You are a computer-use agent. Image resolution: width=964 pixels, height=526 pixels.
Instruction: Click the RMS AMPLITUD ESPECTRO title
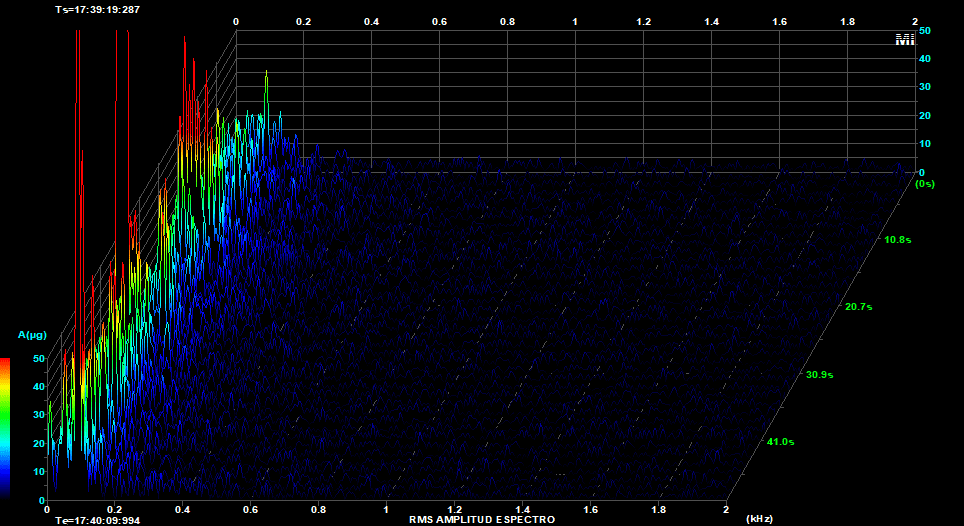(x=481, y=521)
